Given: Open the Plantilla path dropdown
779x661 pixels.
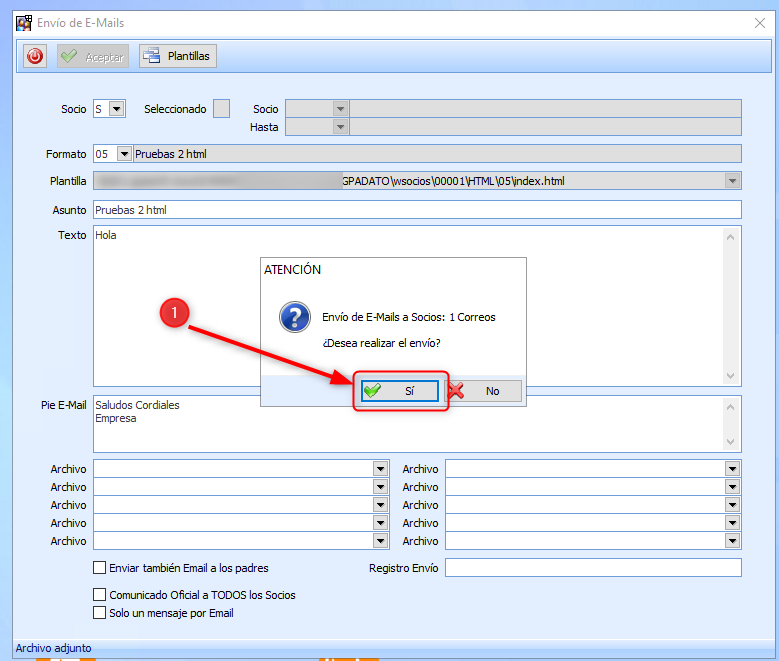Looking at the screenshot, I should (x=732, y=181).
